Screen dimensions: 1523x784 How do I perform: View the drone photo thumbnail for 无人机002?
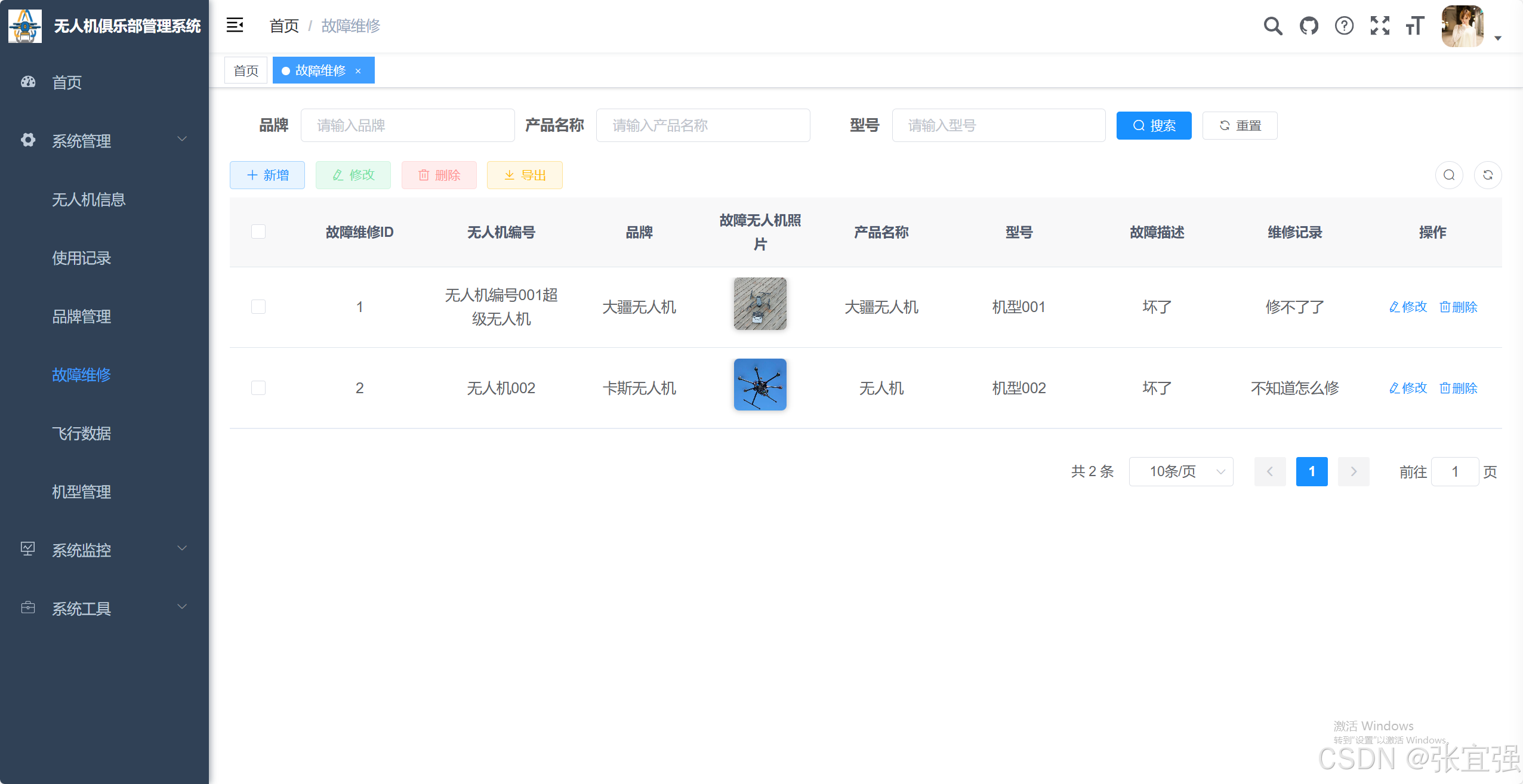pos(759,384)
